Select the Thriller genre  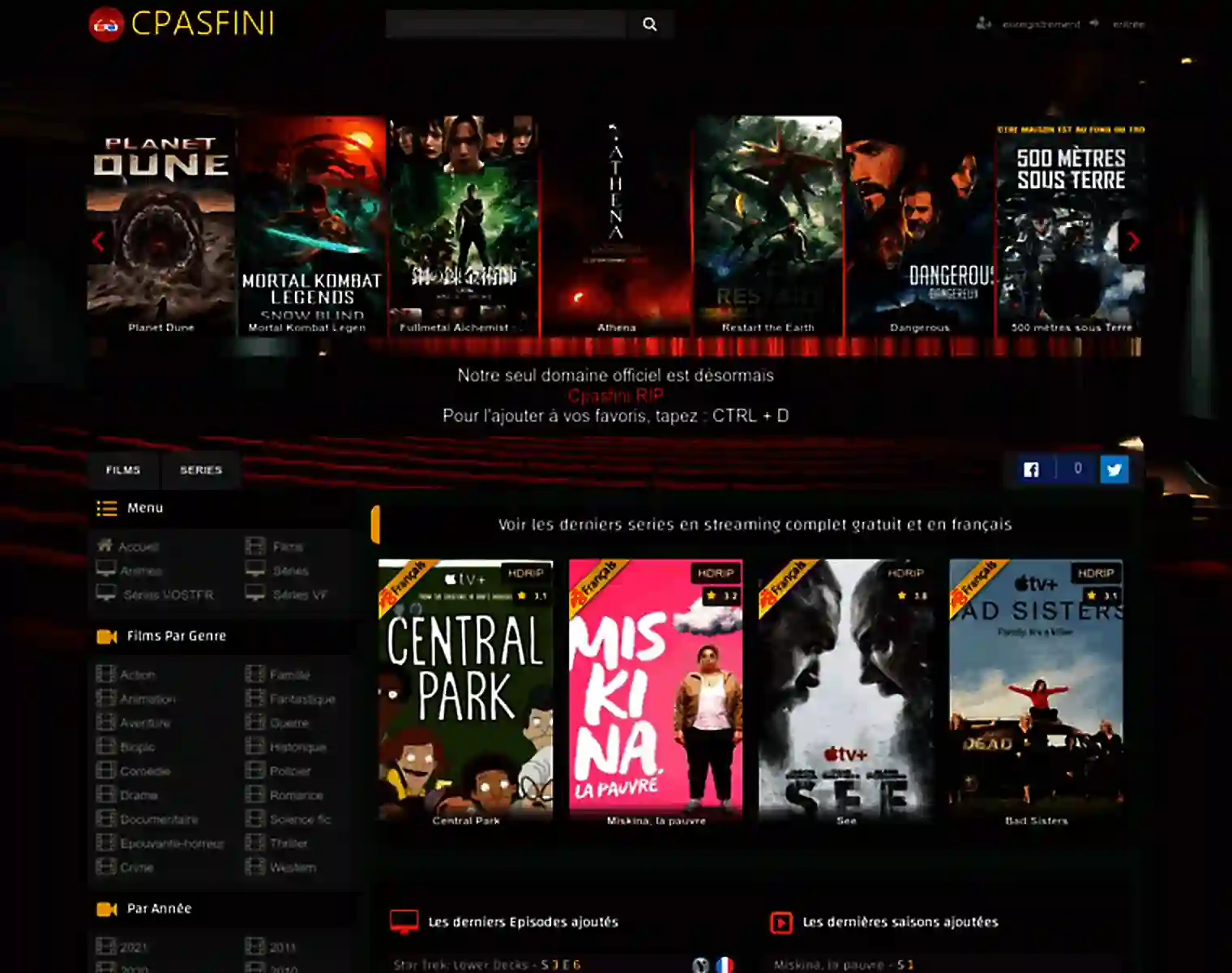pos(289,843)
